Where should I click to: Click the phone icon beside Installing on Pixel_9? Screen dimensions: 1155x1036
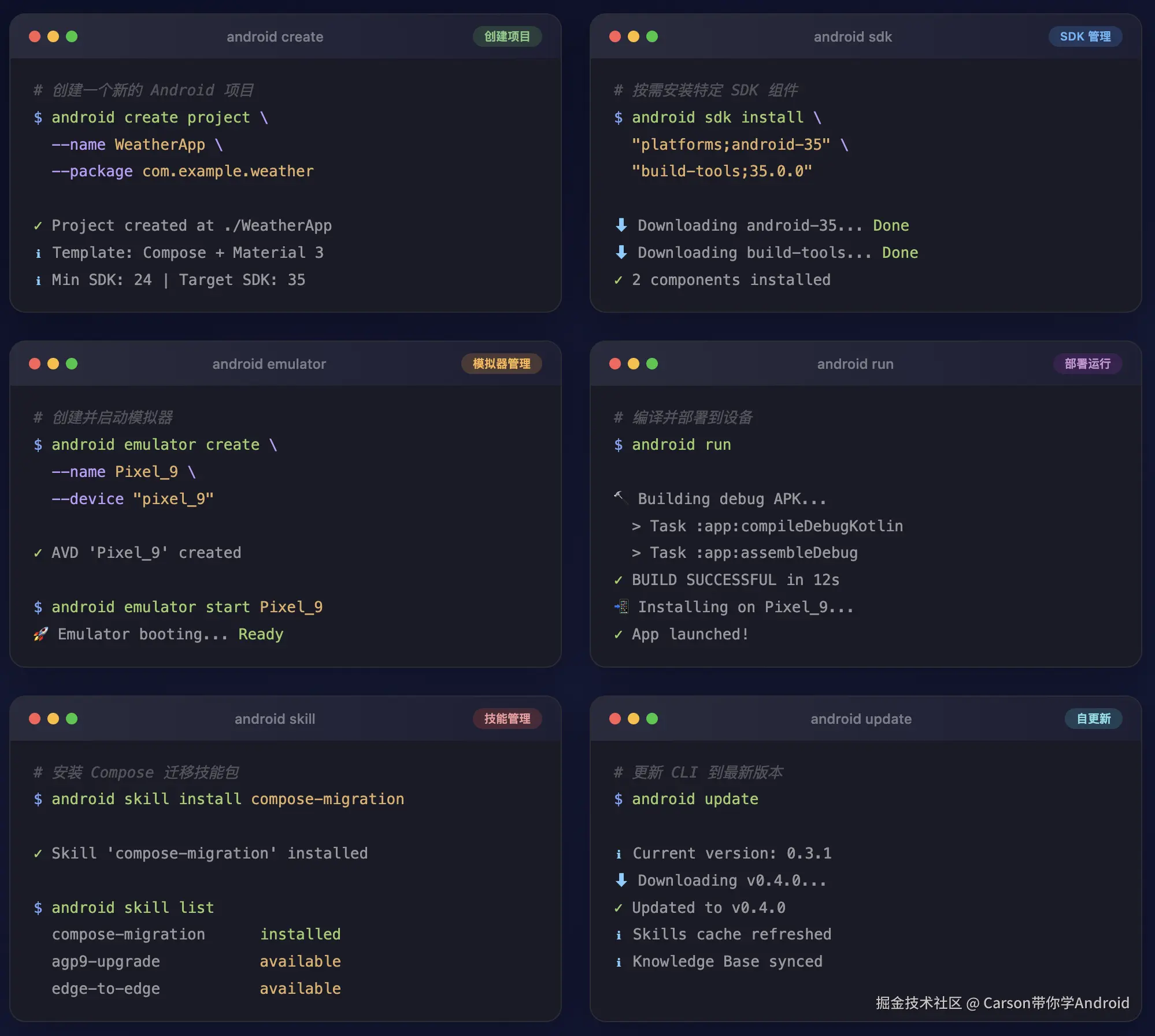click(621, 606)
